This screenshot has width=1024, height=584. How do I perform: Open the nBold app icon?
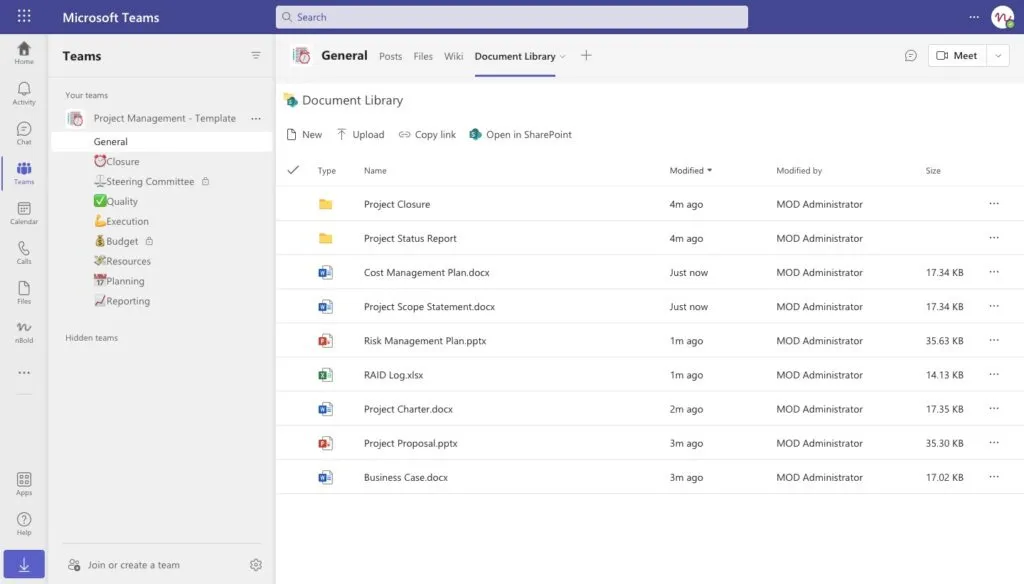coord(24,332)
